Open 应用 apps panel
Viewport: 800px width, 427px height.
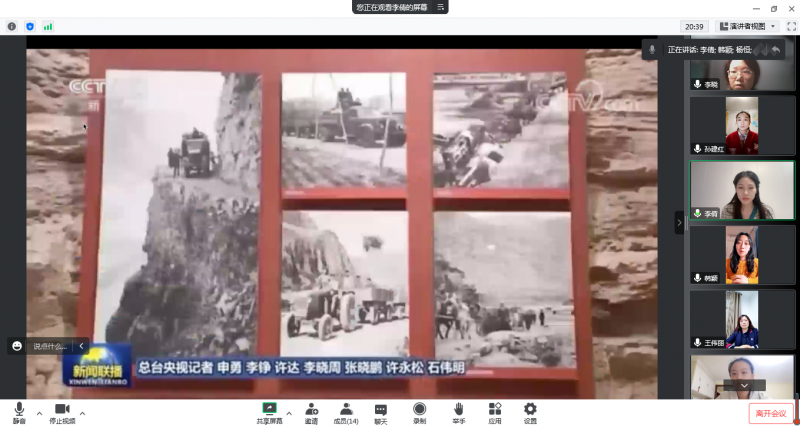pyautogui.click(x=495, y=412)
